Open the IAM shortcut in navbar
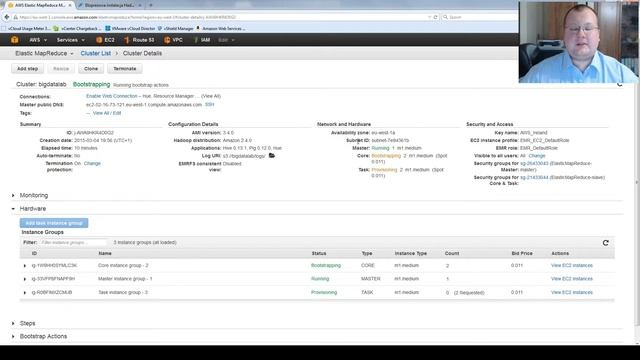This screenshot has height=360, width=640. (x=202, y=40)
